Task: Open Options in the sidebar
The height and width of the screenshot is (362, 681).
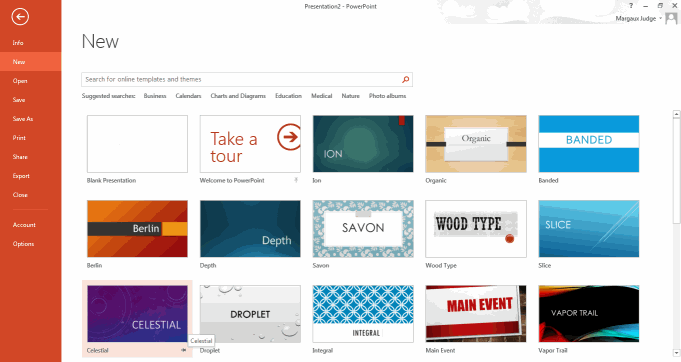Action: coord(23,244)
